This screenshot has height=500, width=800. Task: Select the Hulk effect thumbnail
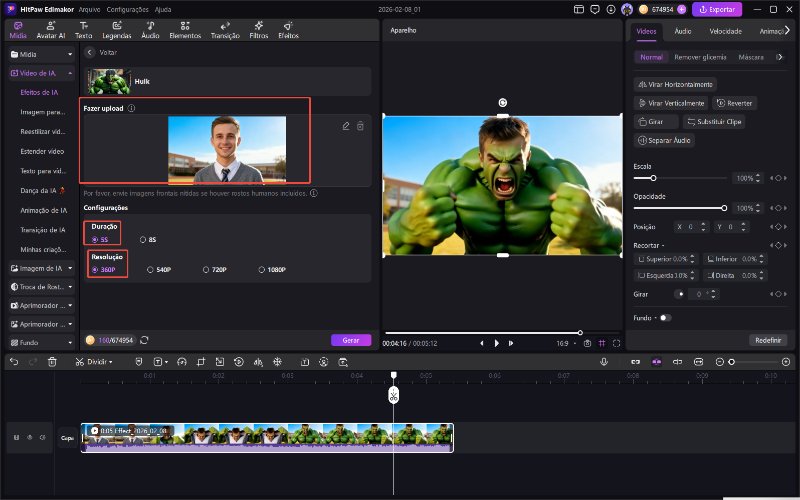coord(109,82)
